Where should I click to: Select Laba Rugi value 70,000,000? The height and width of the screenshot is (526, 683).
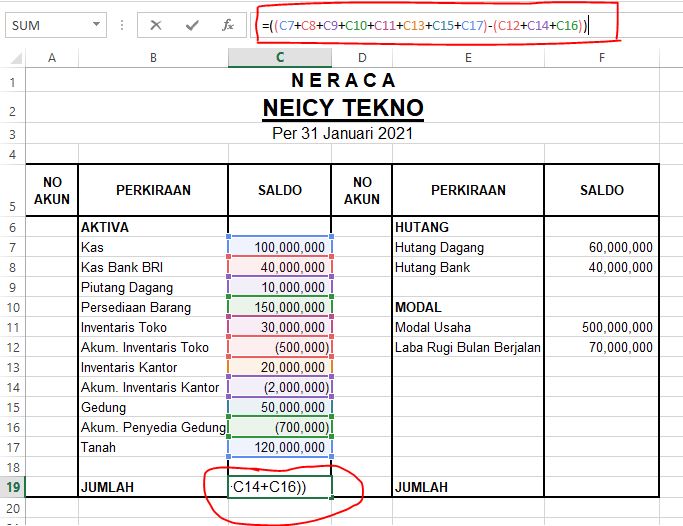pyautogui.click(x=602, y=347)
